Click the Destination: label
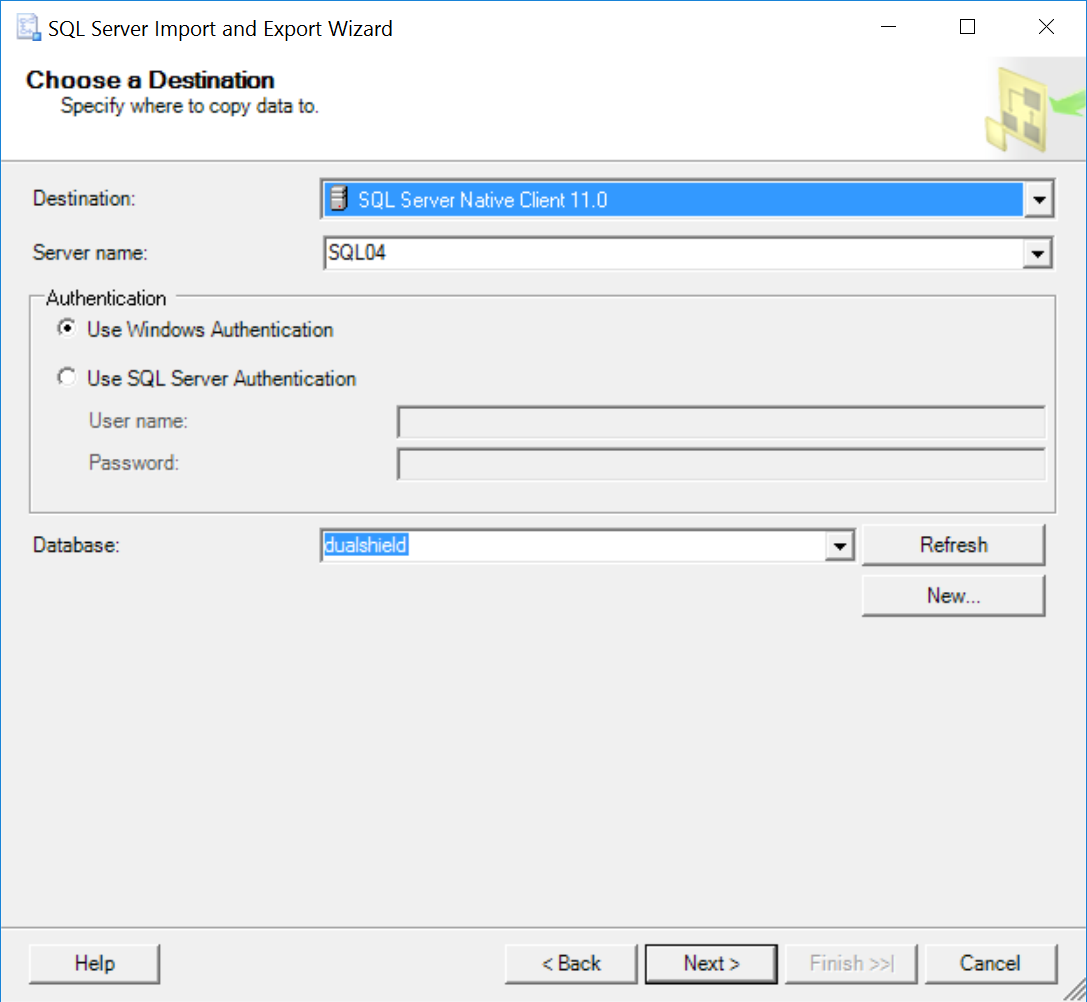The width and height of the screenshot is (1087, 1002). tap(84, 198)
